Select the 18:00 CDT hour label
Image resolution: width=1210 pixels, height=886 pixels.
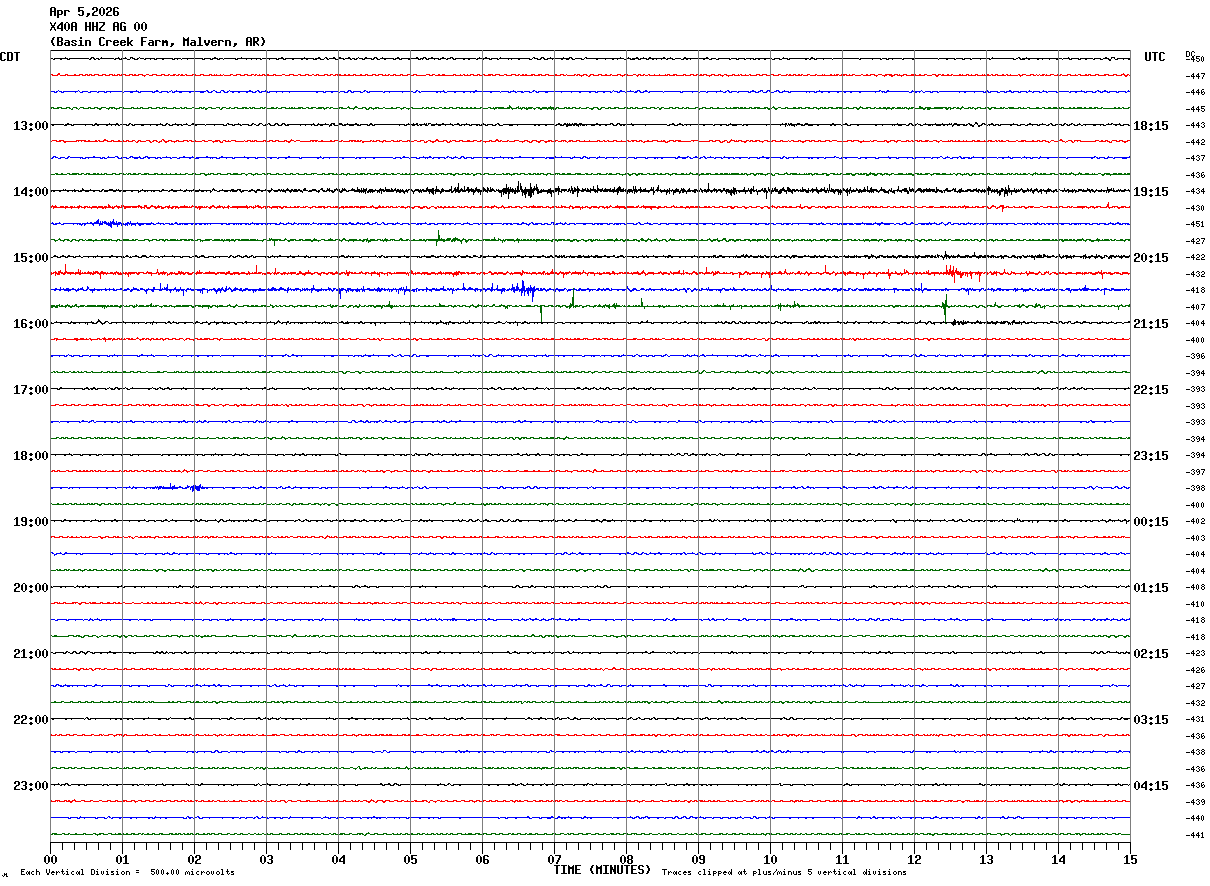click(31, 456)
